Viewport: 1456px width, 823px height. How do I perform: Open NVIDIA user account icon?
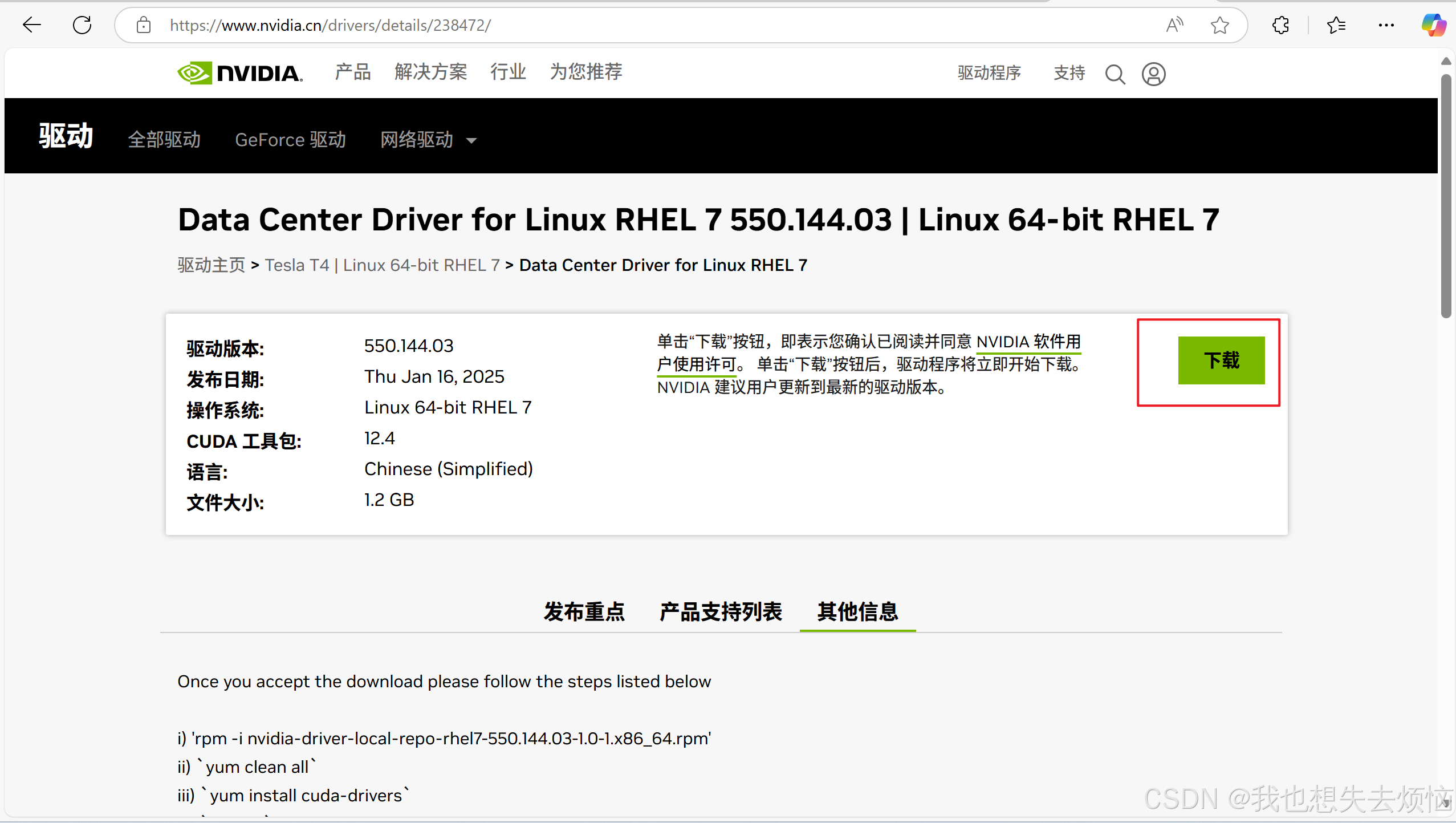1153,74
